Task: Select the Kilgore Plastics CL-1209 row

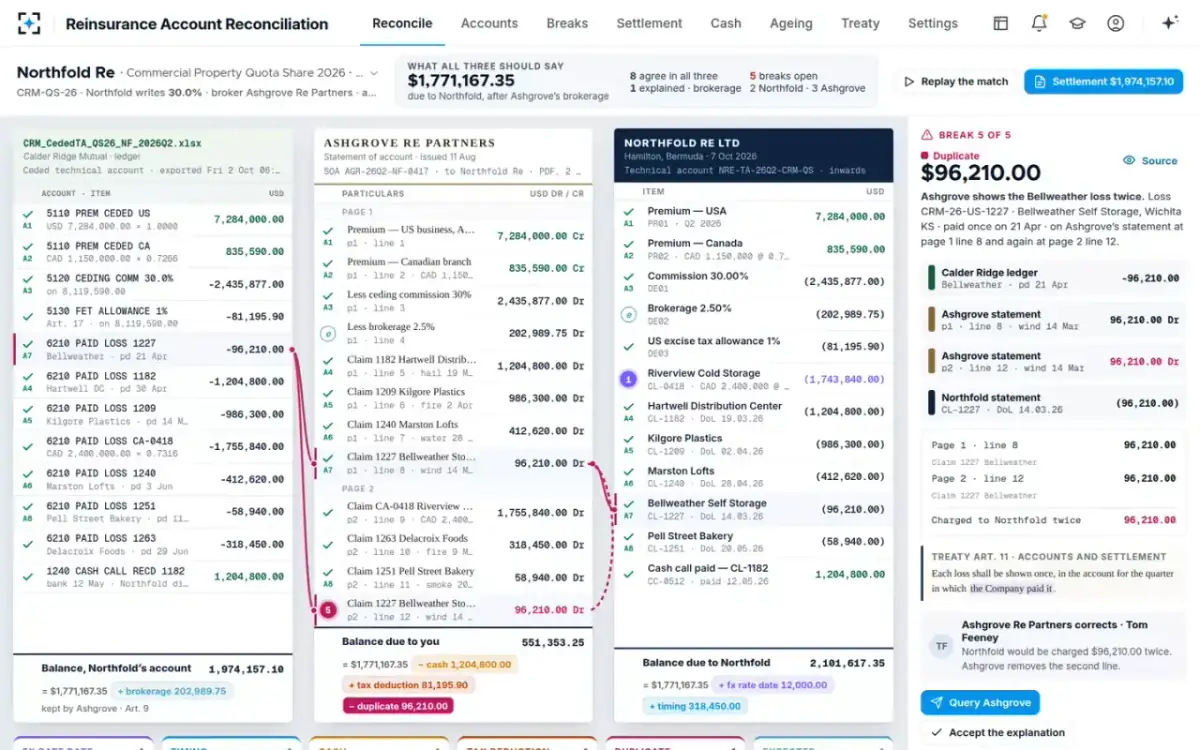Action: pos(753,444)
